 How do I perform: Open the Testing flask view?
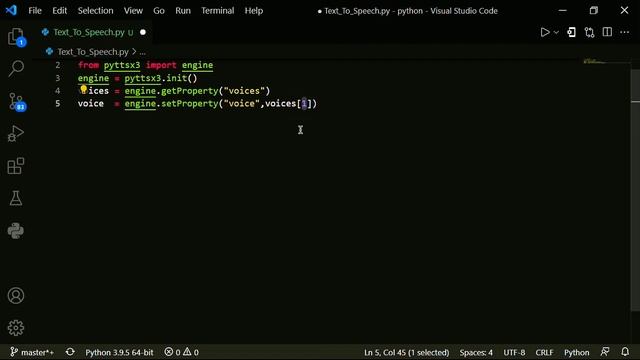(x=16, y=198)
